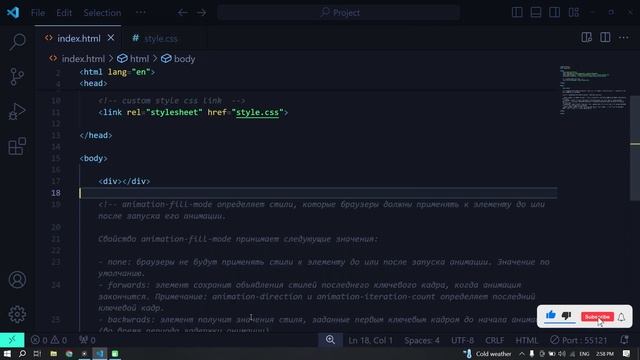Open the Edit menu
640x360 pixels.
coord(64,13)
